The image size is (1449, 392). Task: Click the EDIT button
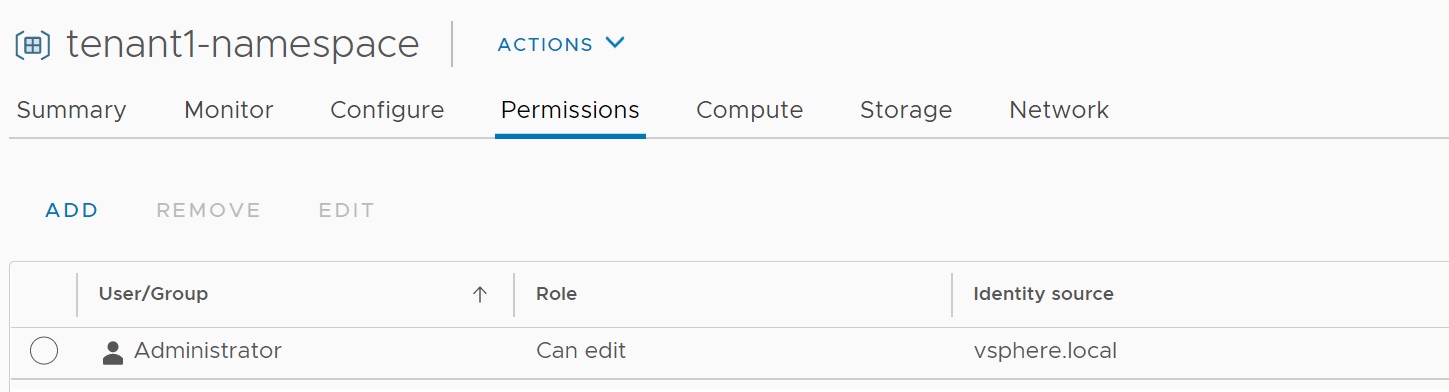click(347, 210)
